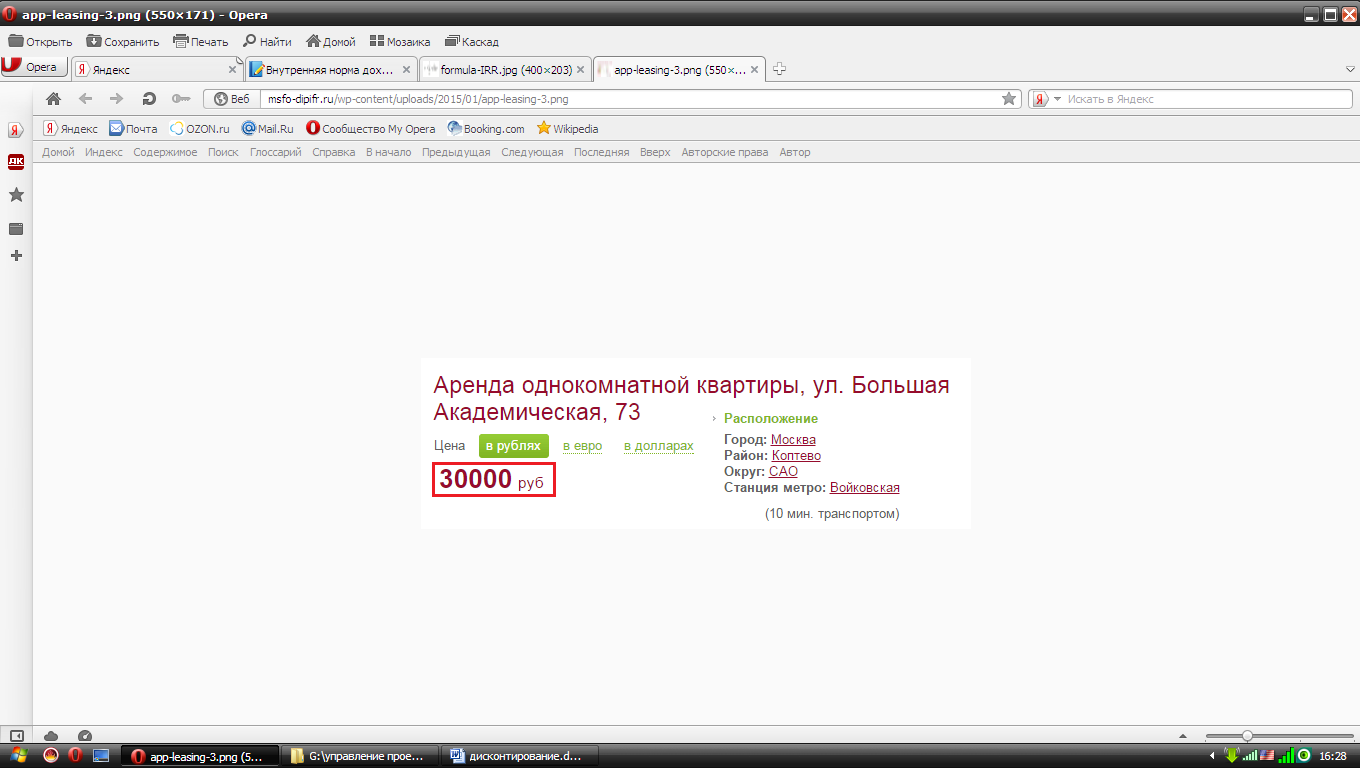Open the OZON.ru bookmark
The height and width of the screenshot is (768, 1360).
pos(200,128)
